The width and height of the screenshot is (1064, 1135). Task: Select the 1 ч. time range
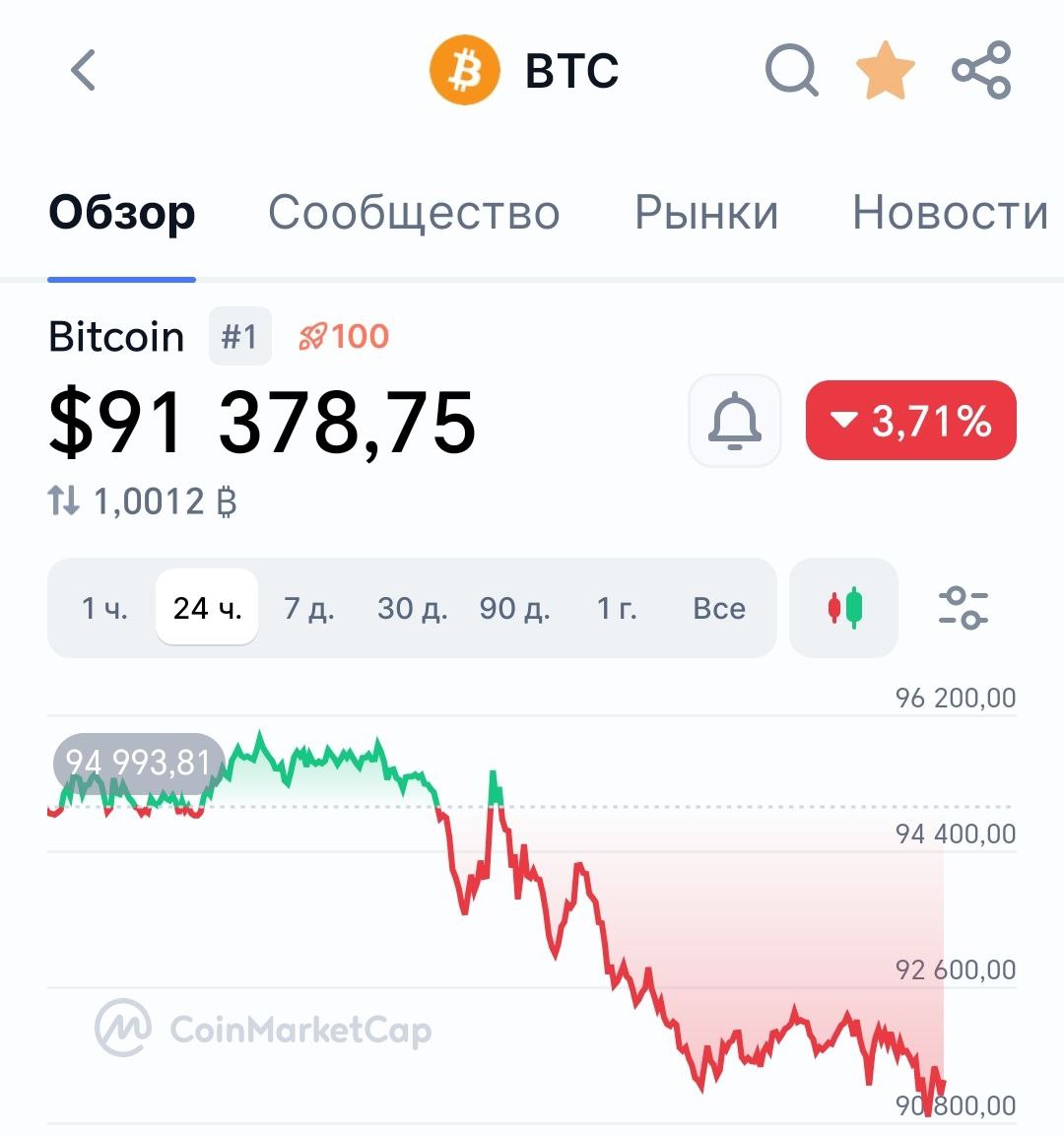(104, 608)
